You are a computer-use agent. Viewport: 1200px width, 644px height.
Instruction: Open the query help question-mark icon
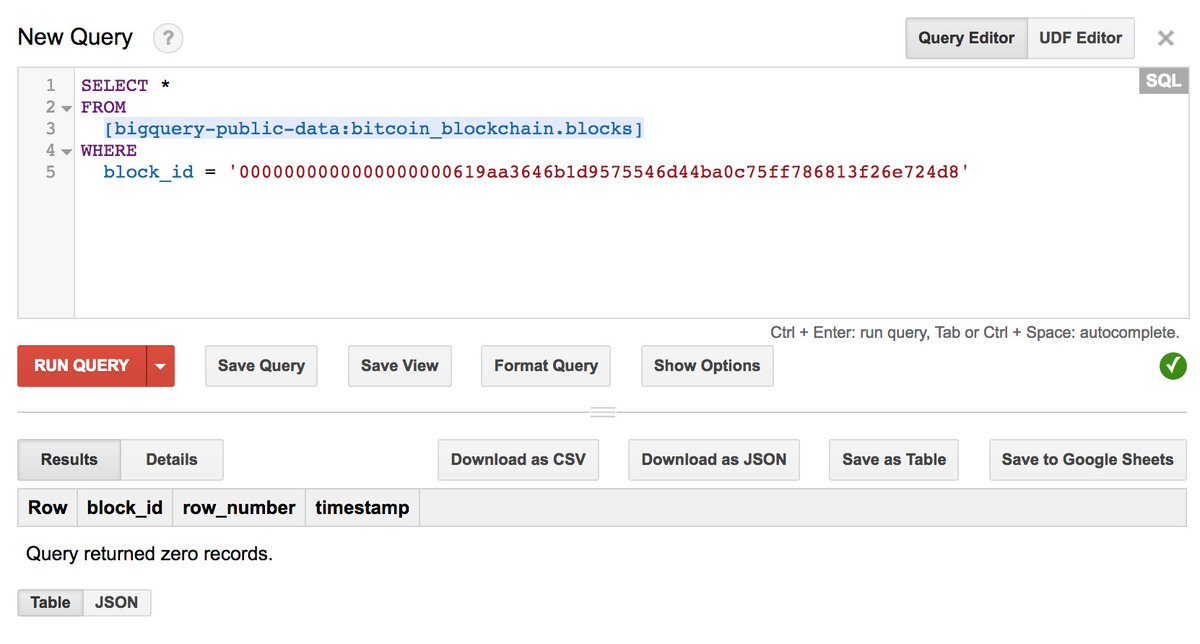point(168,39)
